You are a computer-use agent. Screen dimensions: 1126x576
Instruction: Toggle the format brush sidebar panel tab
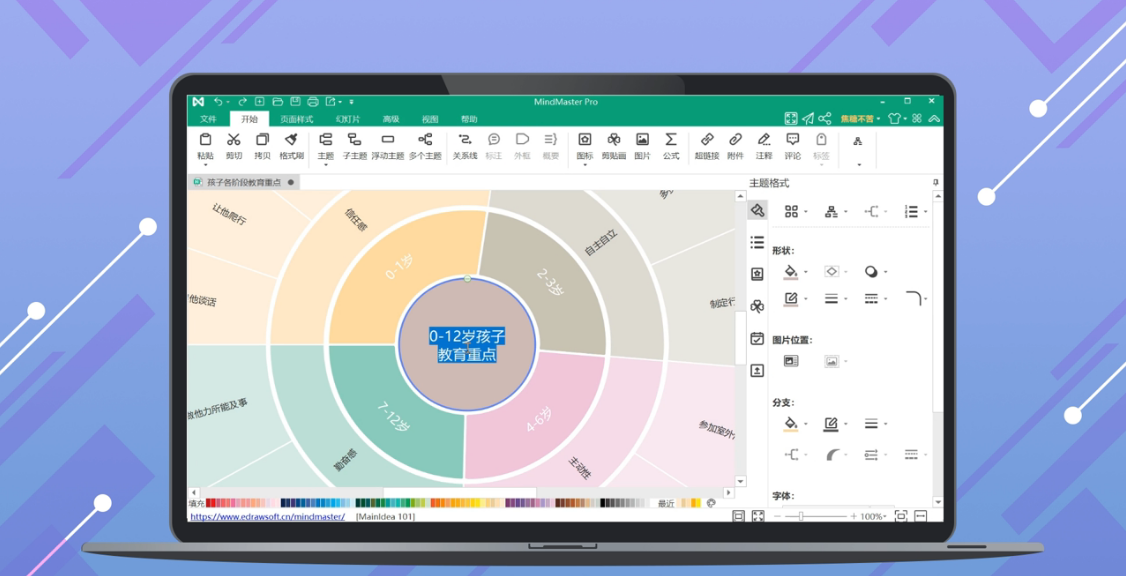click(757, 210)
